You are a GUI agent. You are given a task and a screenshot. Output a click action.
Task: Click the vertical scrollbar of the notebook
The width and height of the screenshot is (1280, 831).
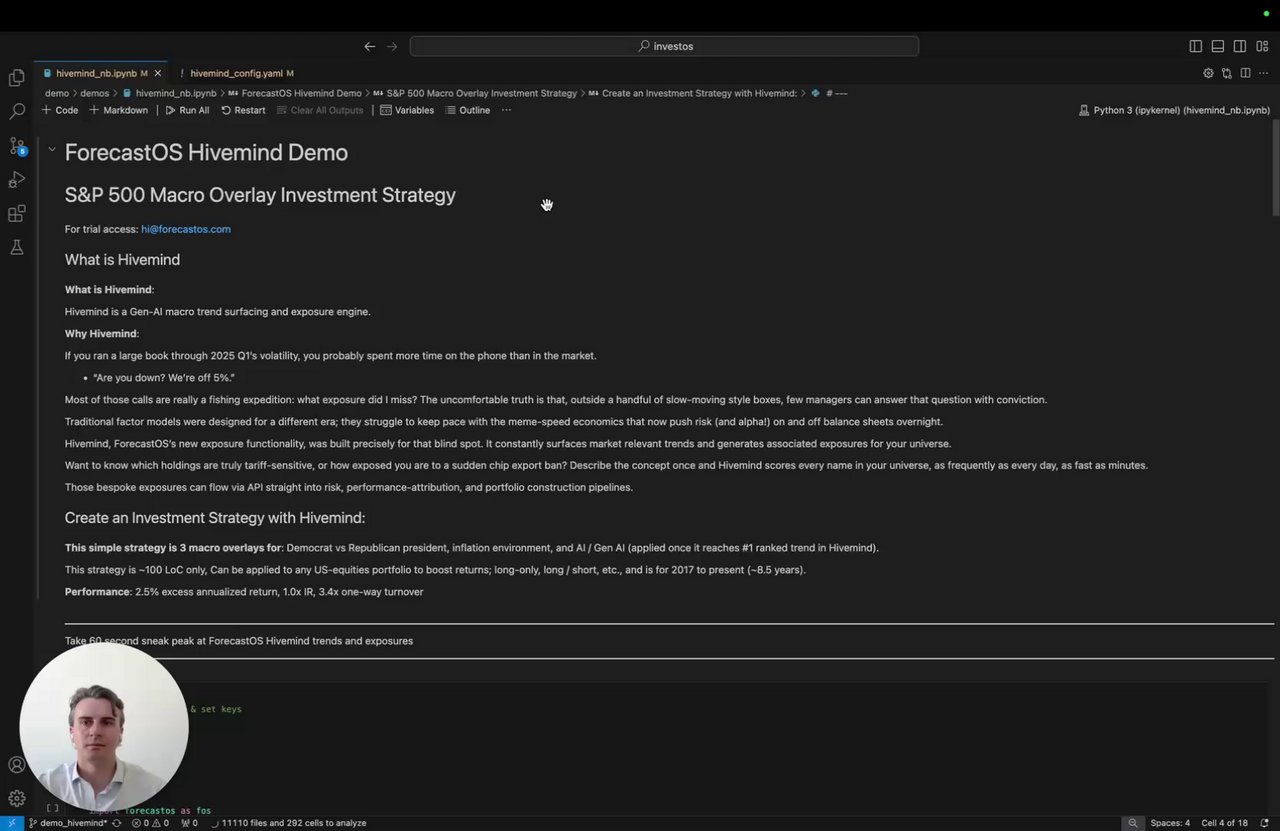[1275, 180]
